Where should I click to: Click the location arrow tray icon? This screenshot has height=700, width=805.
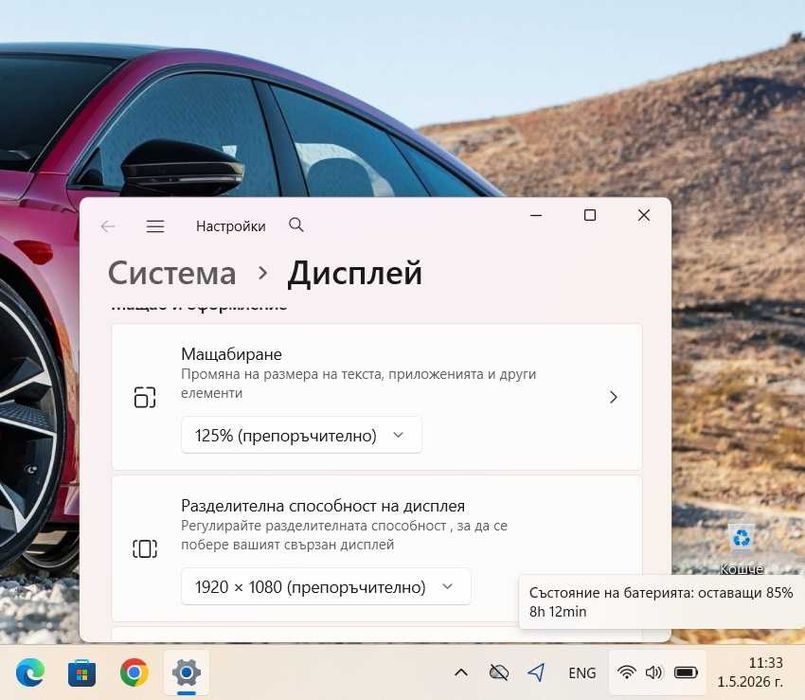536,672
